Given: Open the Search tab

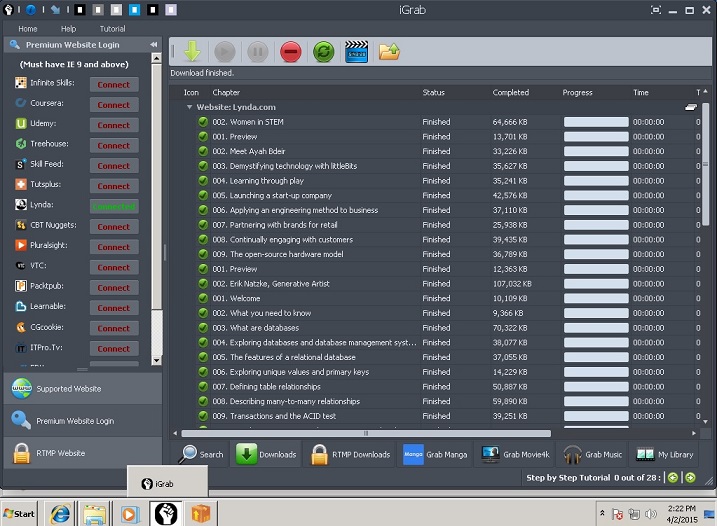Looking at the screenshot, I should click(x=201, y=455).
